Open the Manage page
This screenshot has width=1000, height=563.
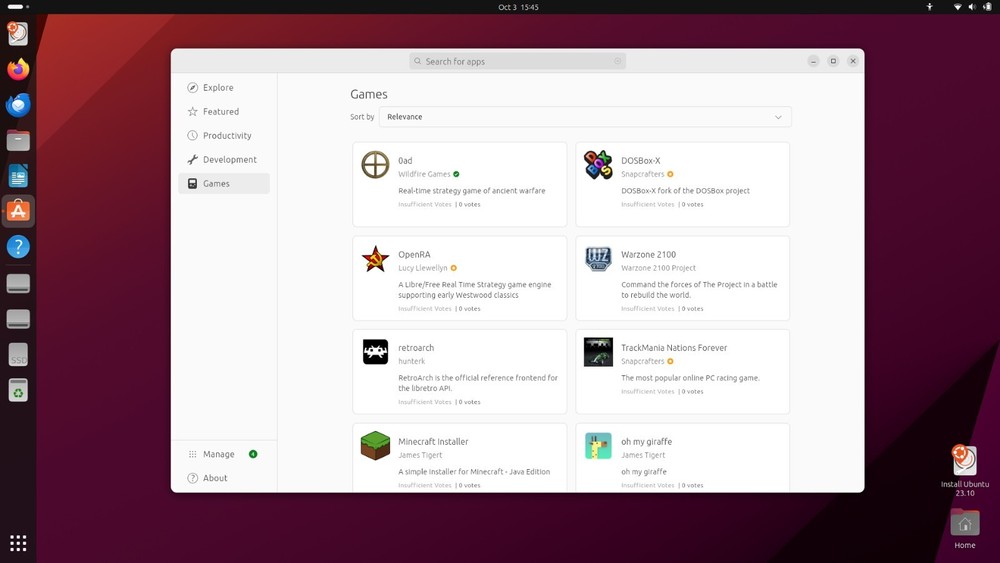click(224, 454)
